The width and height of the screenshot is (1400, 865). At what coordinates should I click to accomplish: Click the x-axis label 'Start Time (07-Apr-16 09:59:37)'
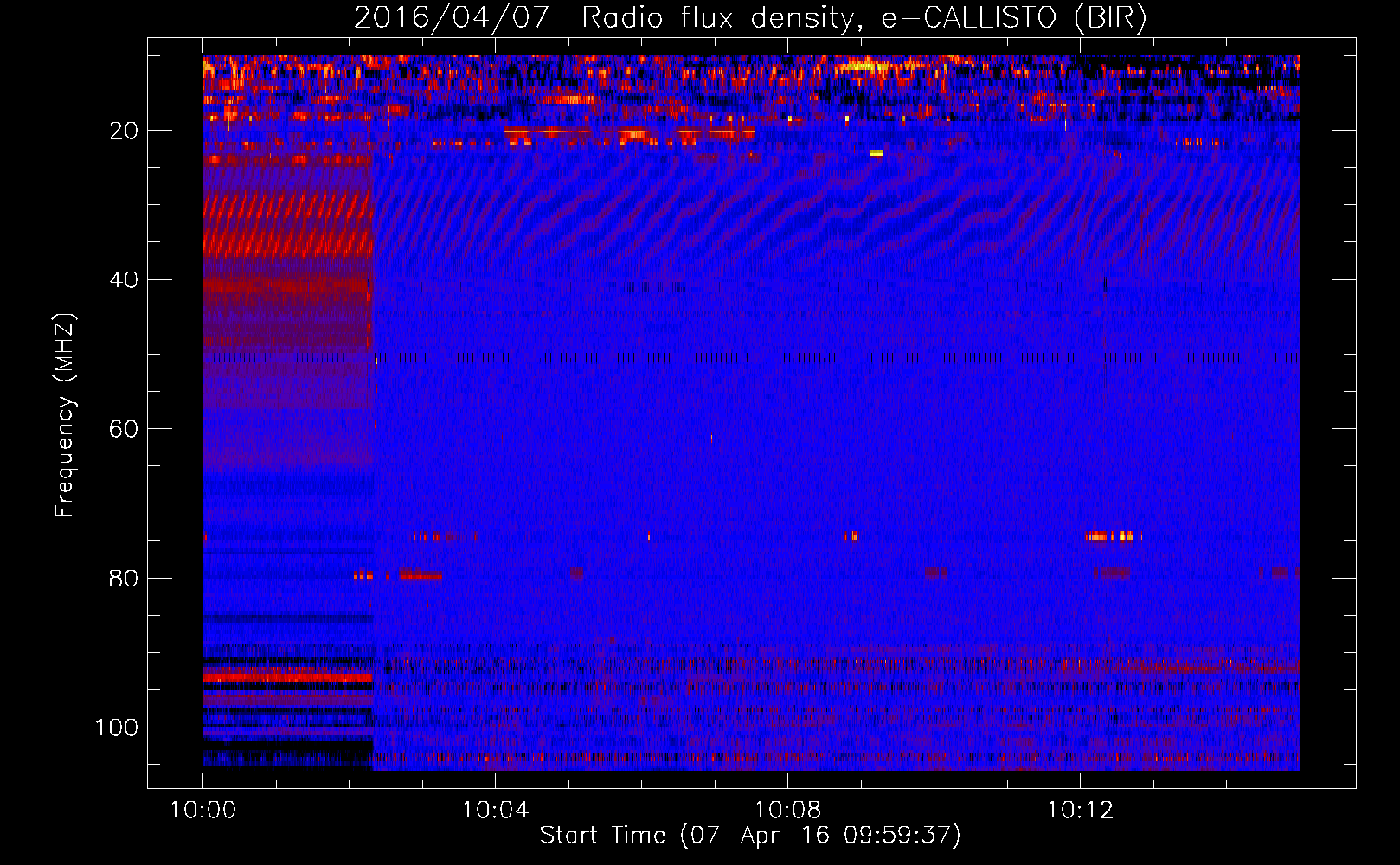tap(750, 836)
